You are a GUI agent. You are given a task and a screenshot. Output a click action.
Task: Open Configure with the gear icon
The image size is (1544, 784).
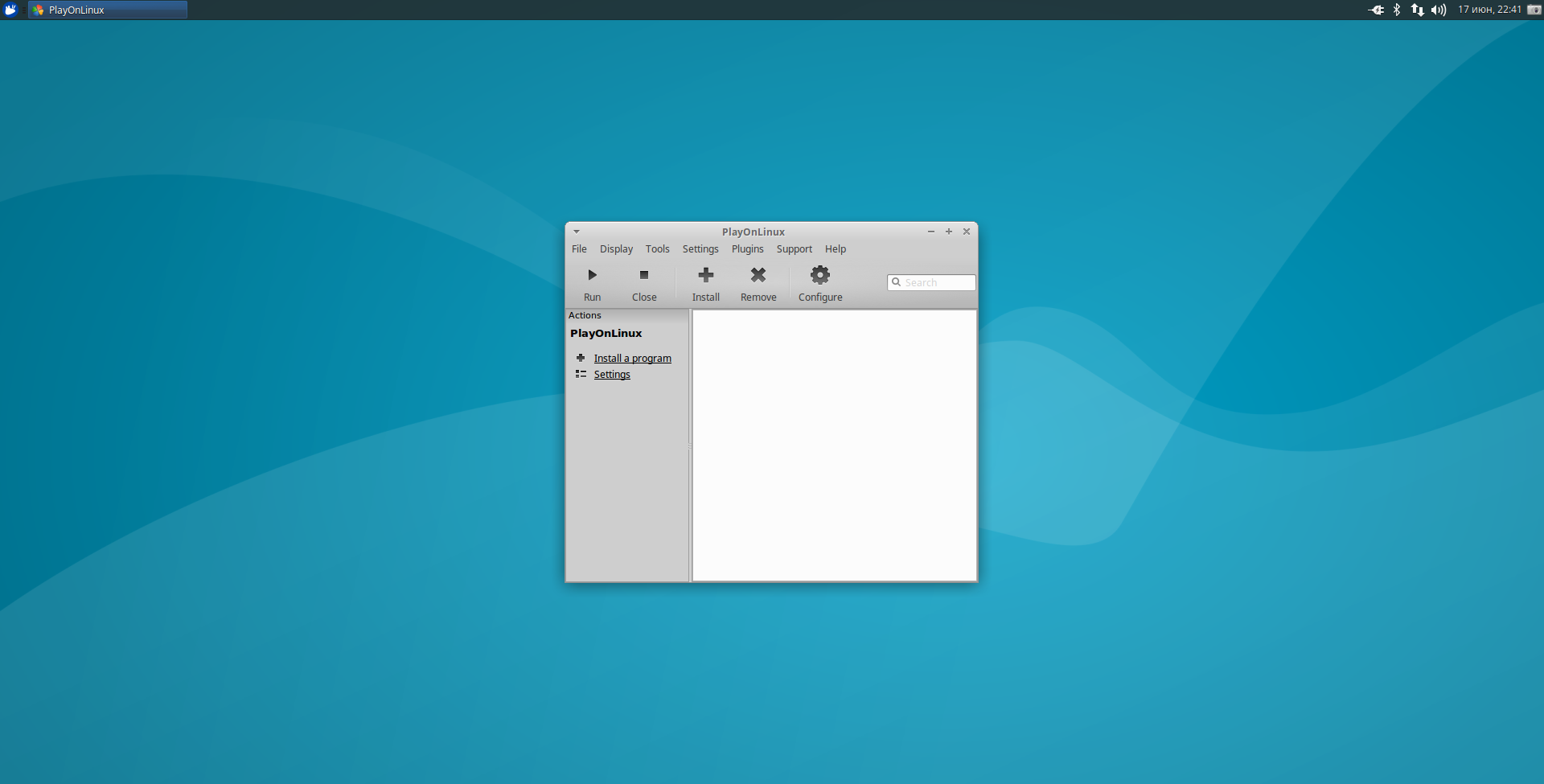820,275
